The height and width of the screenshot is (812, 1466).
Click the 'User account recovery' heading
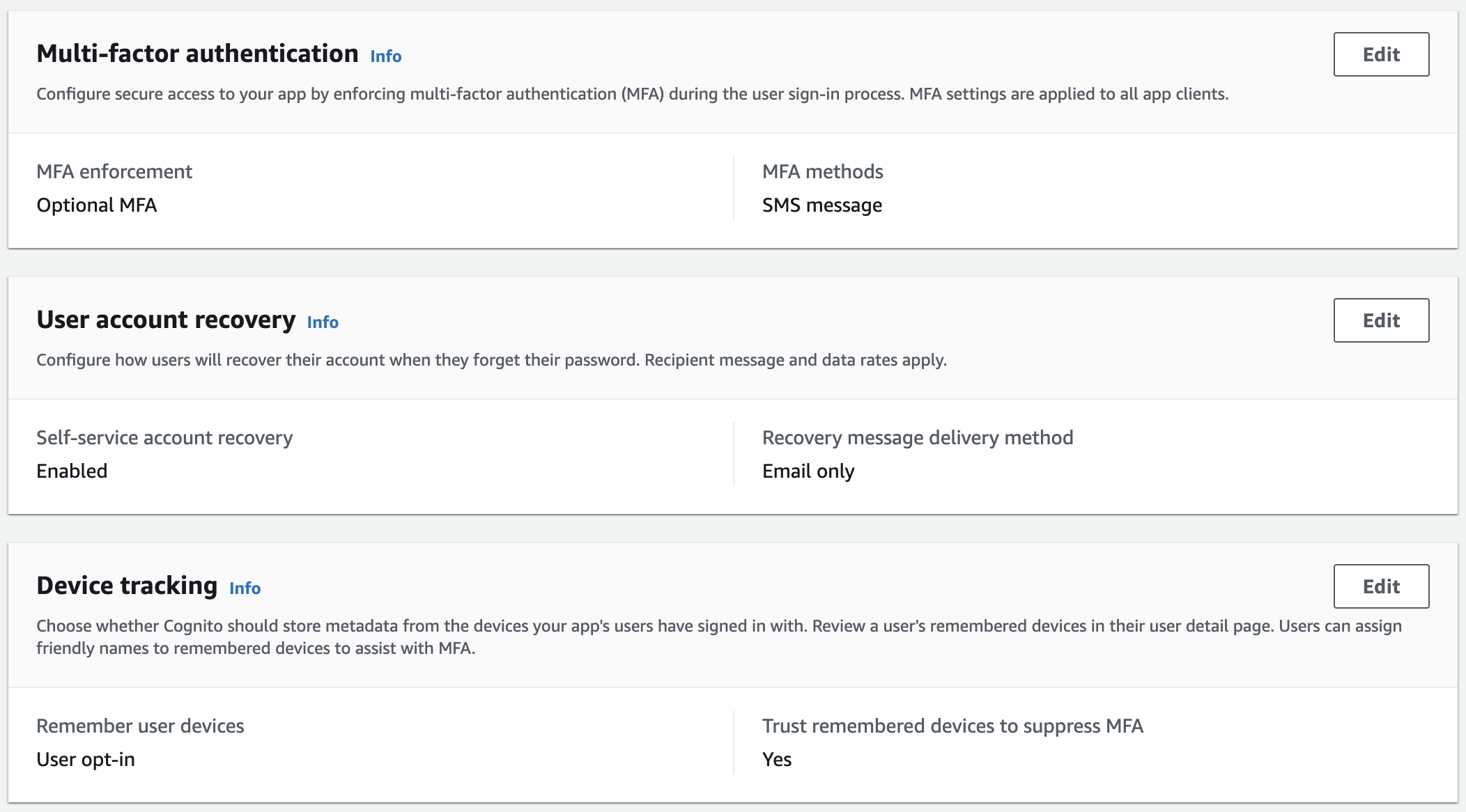coord(166,320)
